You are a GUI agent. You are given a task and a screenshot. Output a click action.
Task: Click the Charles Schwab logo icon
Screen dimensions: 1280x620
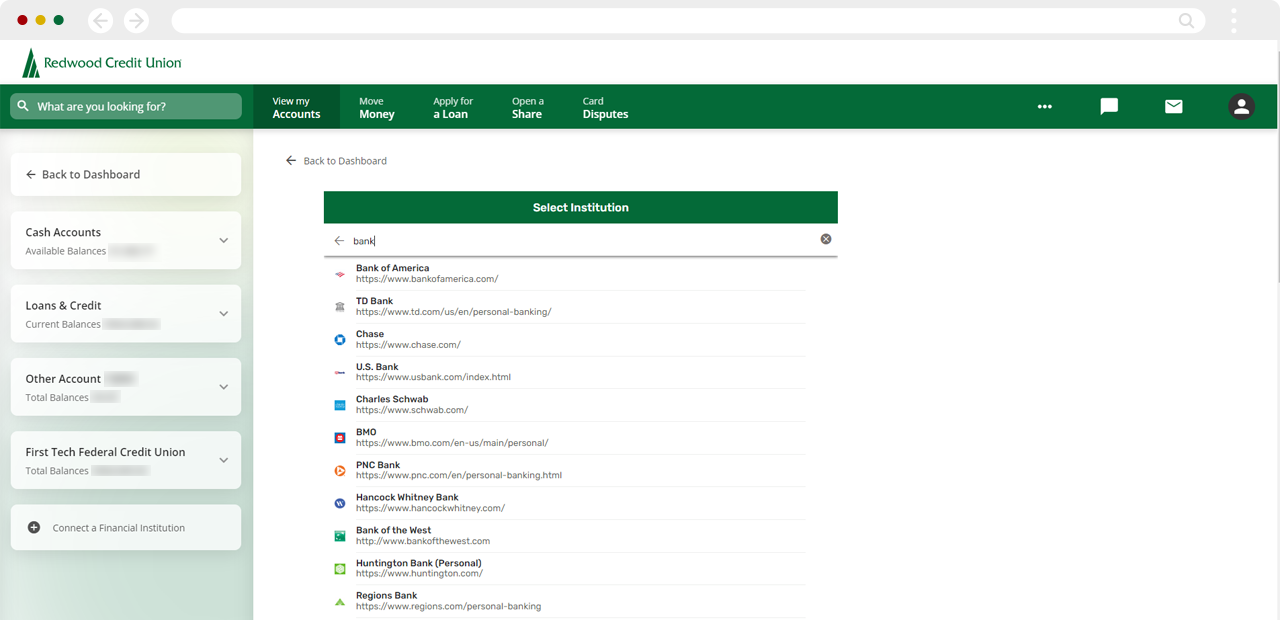tap(340, 405)
